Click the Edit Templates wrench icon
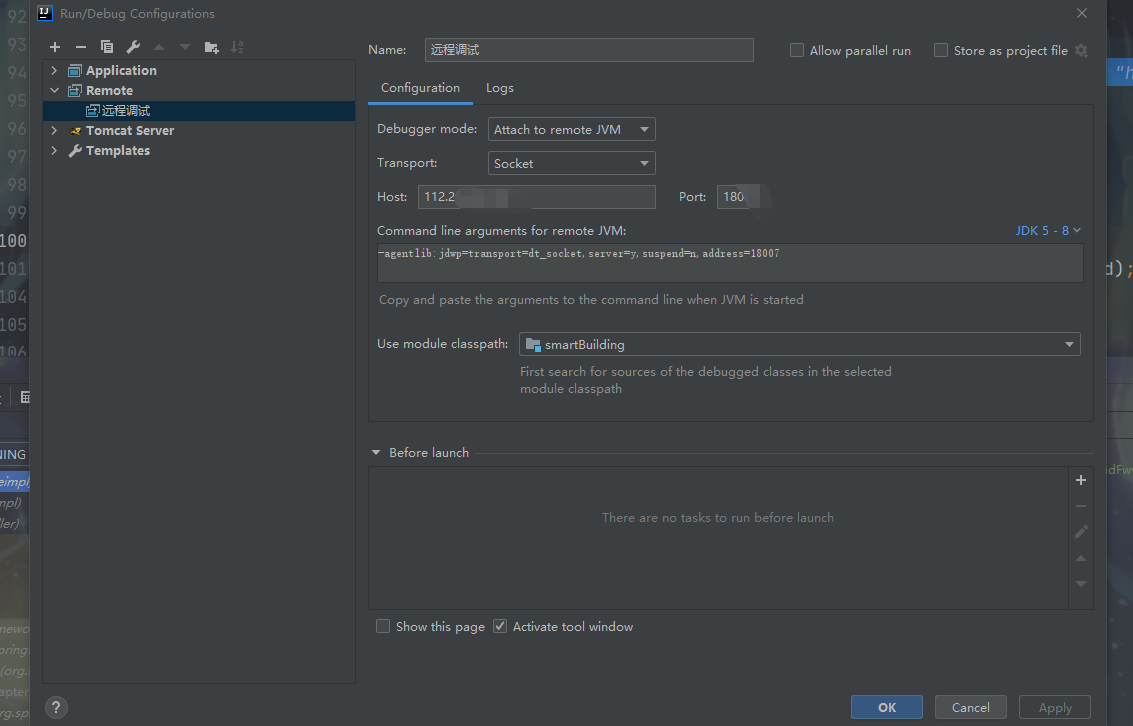Viewport: 1133px width, 726px height. (x=133, y=47)
